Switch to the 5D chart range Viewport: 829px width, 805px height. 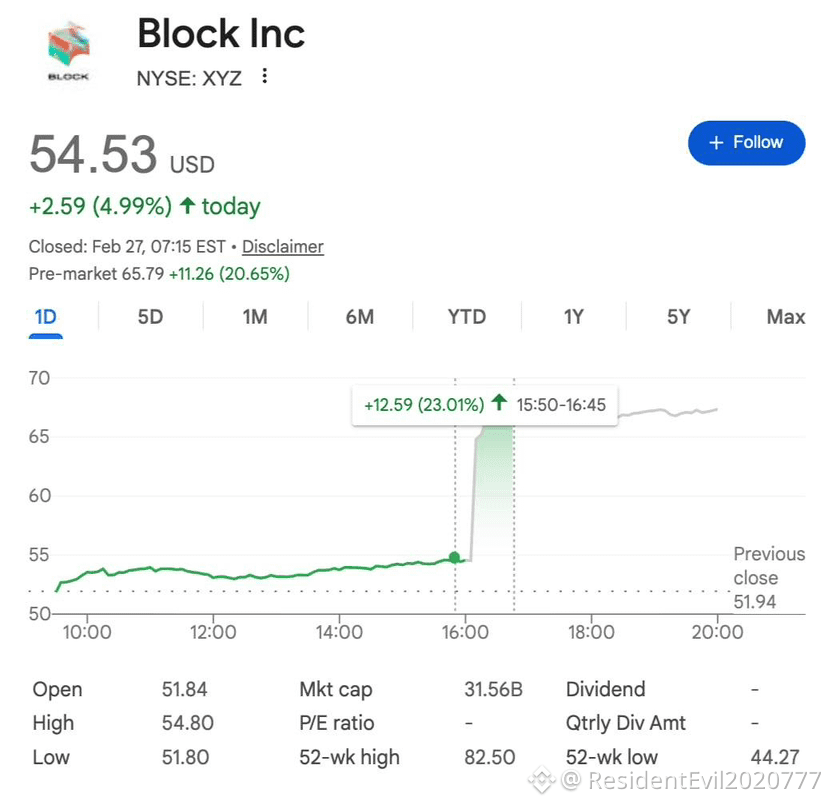[x=150, y=317]
